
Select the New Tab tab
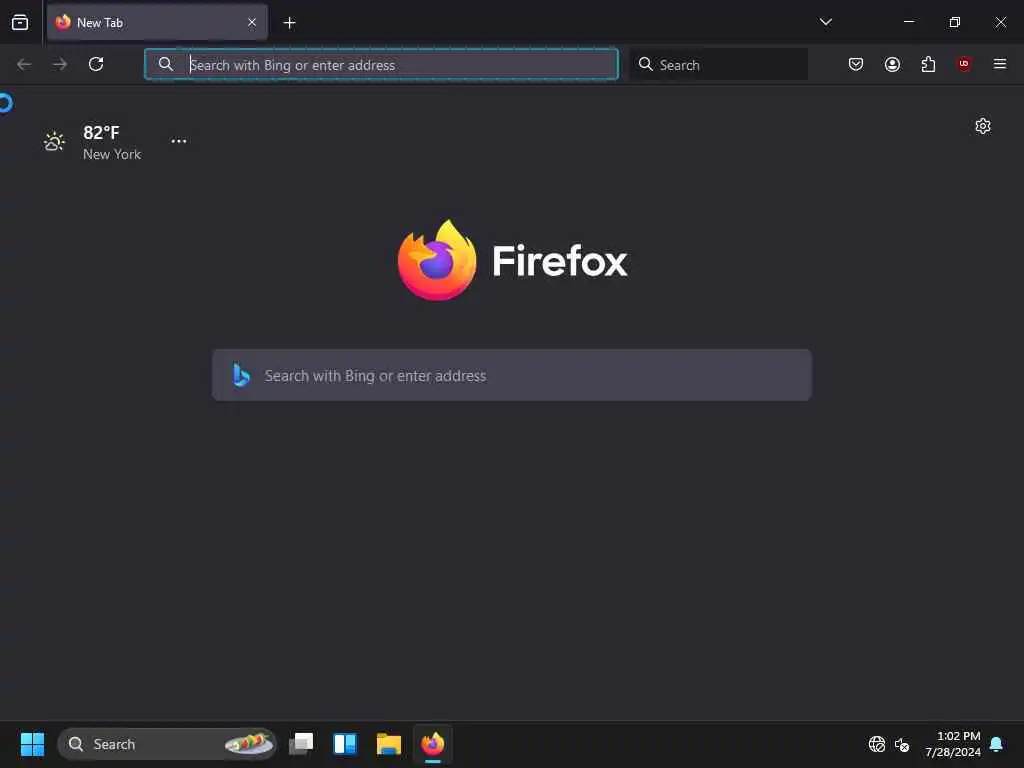(x=157, y=22)
